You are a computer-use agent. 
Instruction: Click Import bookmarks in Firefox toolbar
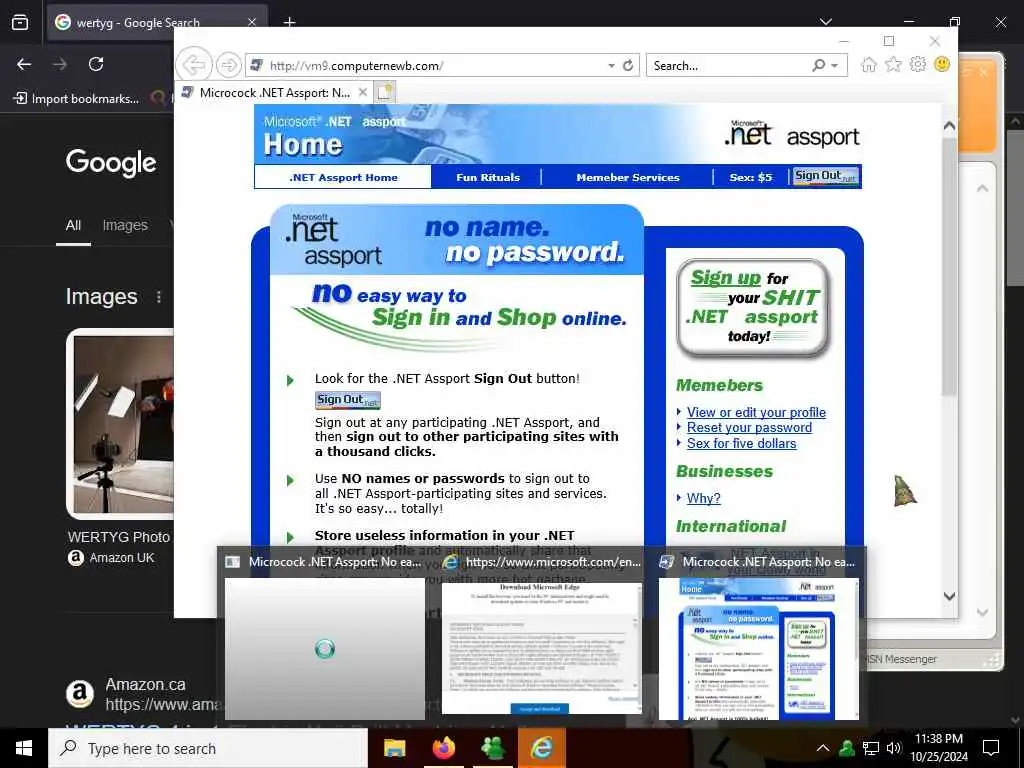tap(76, 99)
